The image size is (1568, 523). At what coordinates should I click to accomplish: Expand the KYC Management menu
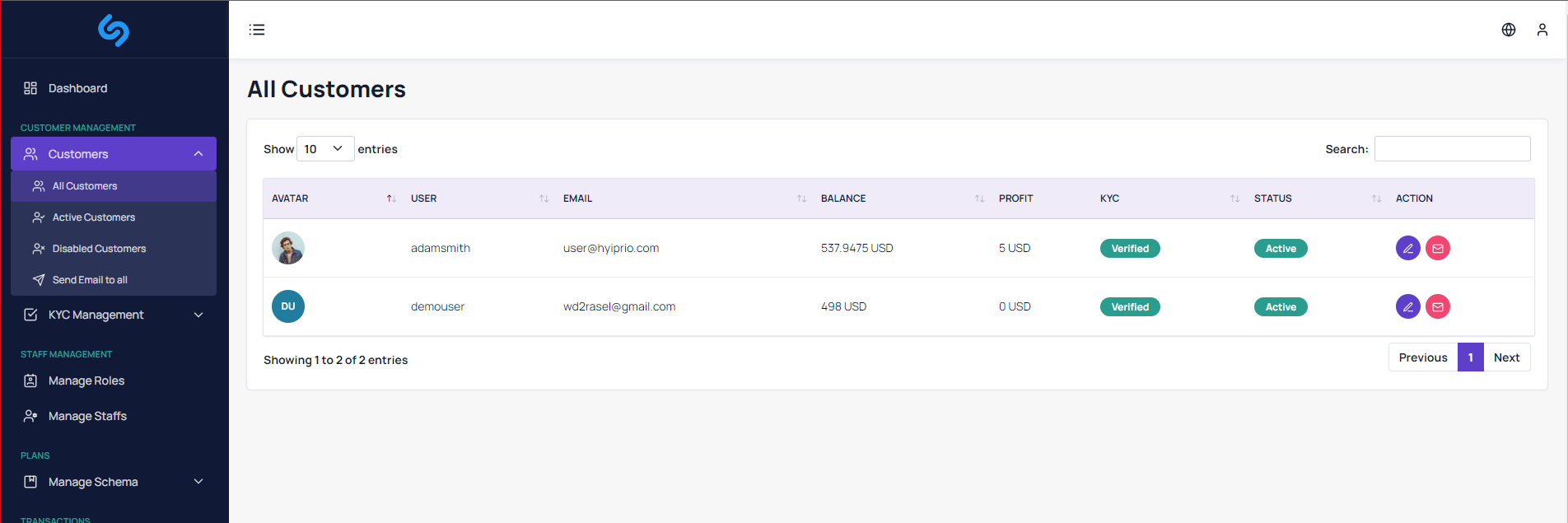coord(114,315)
